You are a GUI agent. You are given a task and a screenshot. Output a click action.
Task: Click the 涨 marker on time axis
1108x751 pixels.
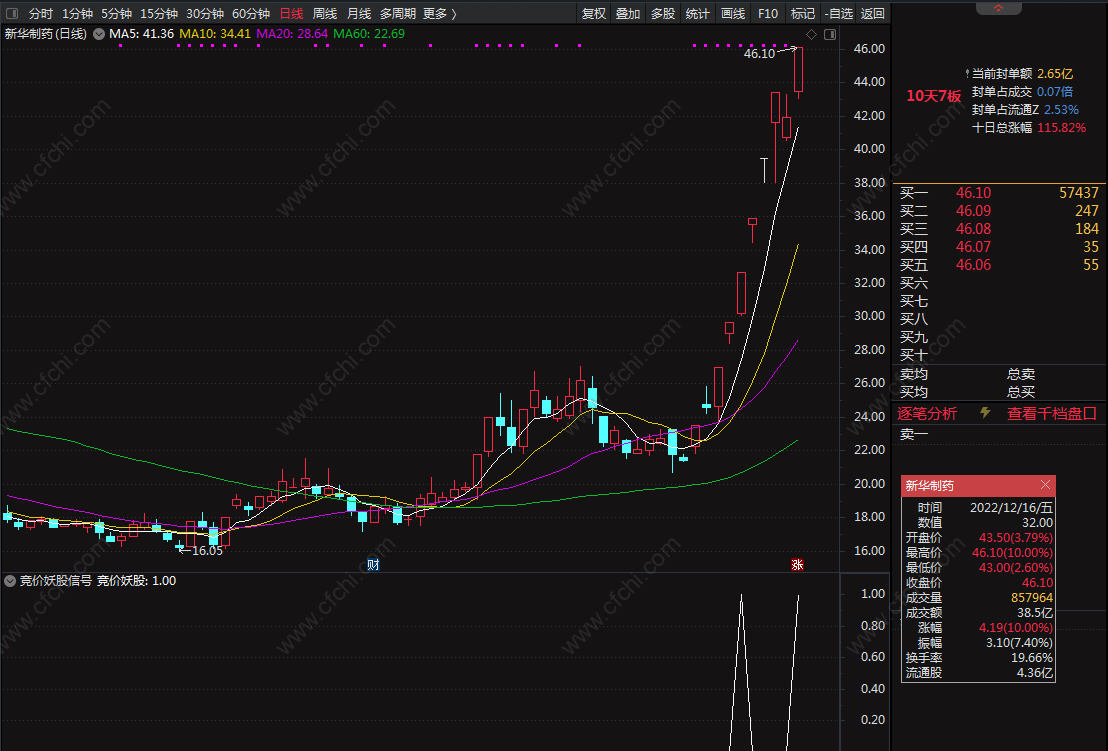click(797, 564)
